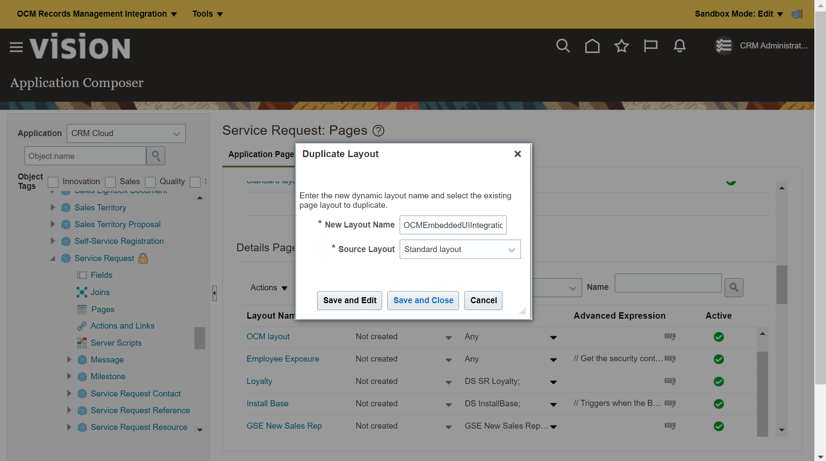
Task: Click Active check for GSE New Sales Rep
Action: click(x=719, y=426)
